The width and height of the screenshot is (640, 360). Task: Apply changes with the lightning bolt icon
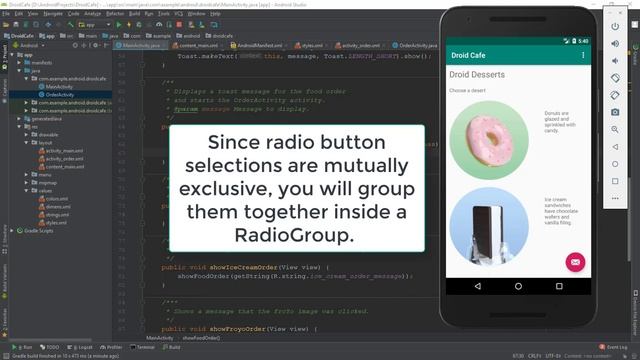pyautogui.click(x=129, y=25)
